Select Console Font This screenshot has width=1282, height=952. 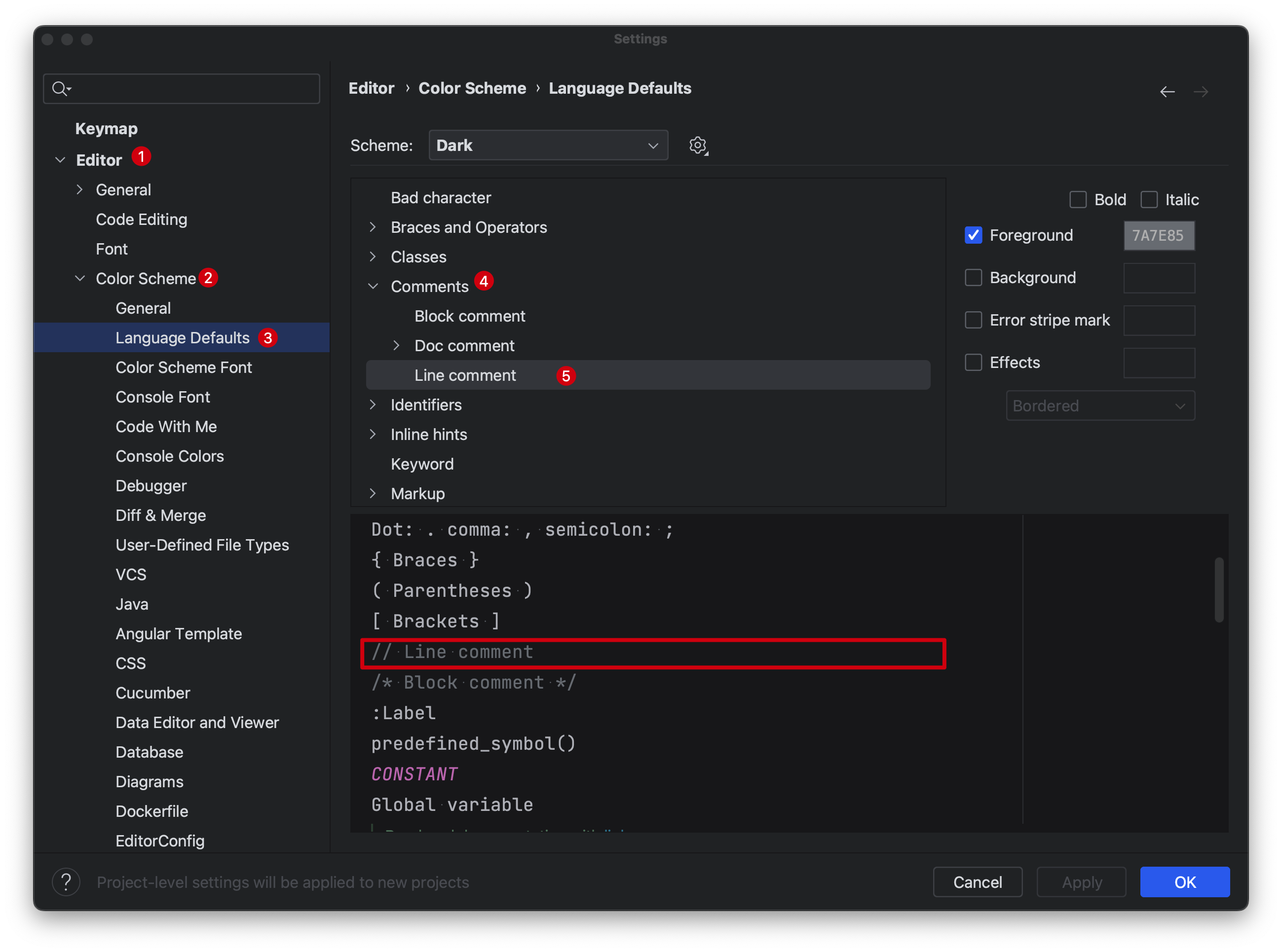162,397
